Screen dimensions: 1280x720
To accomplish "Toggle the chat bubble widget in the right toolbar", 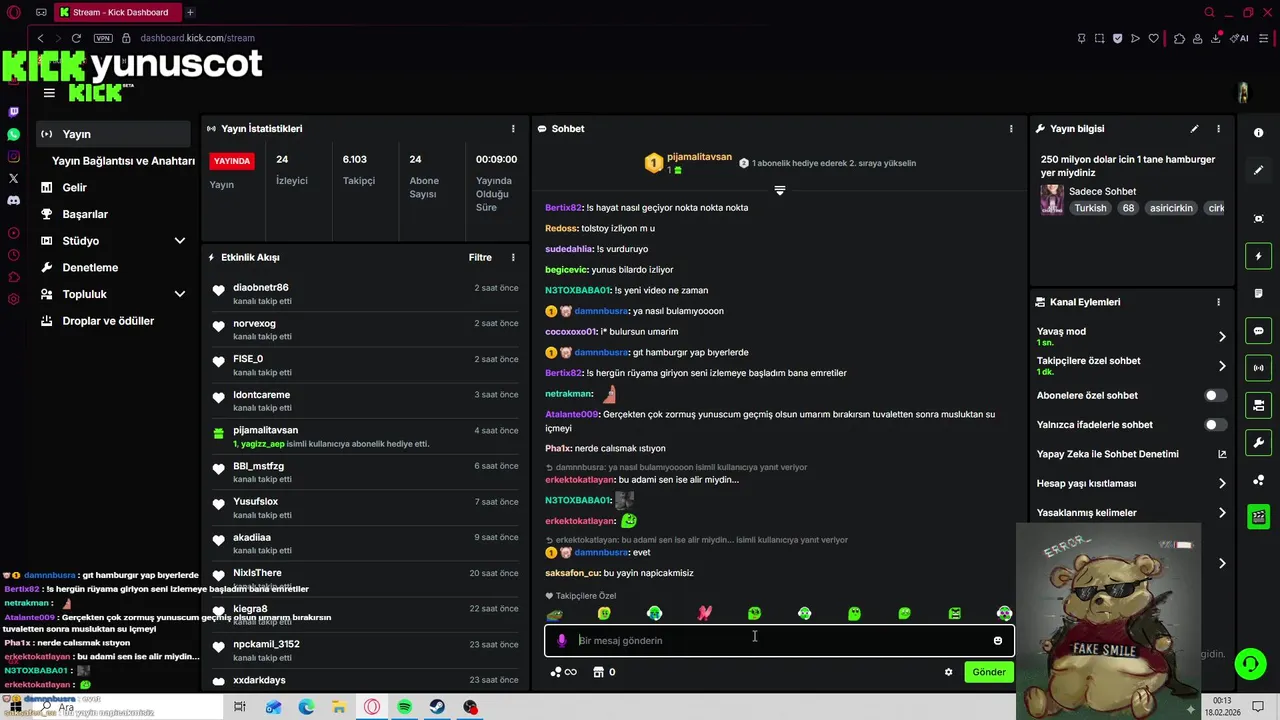I will pos(1259,331).
